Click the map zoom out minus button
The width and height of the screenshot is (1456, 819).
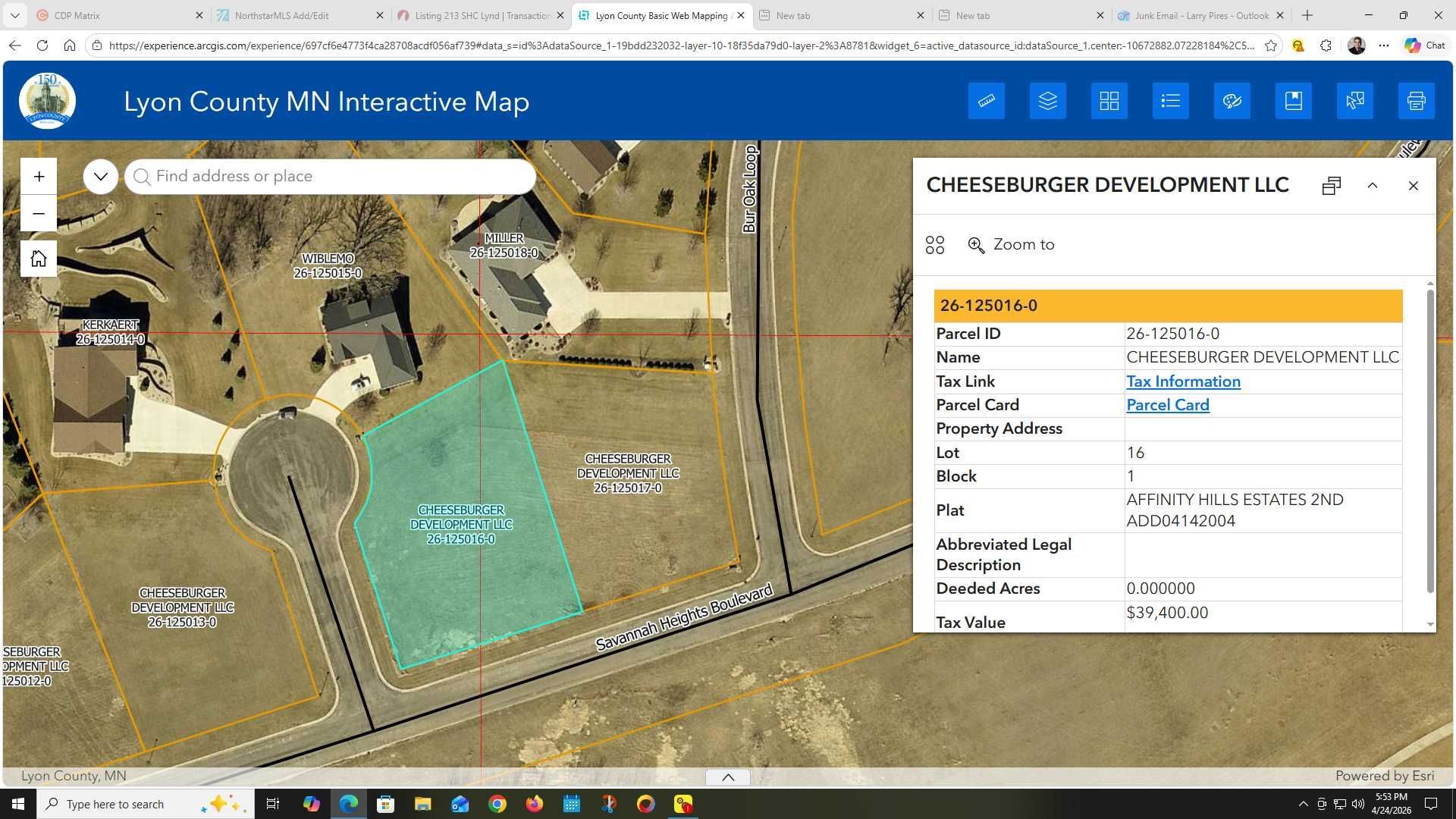click(x=39, y=214)
